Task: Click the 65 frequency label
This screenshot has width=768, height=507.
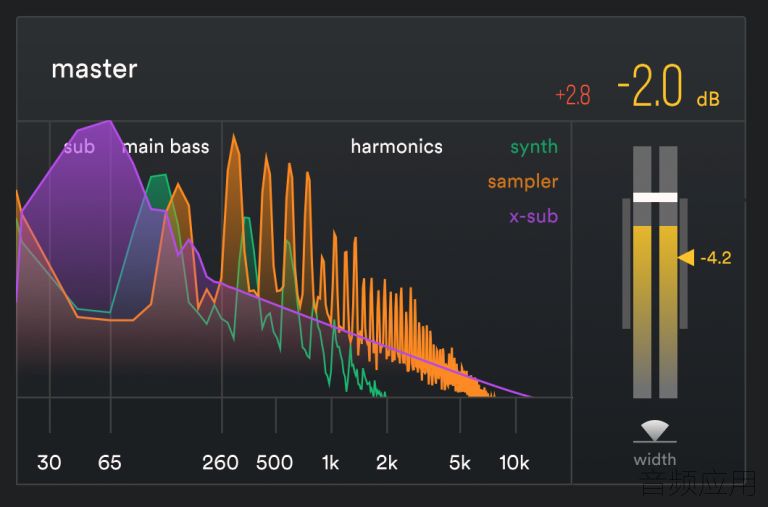Action: click(109, 462)
